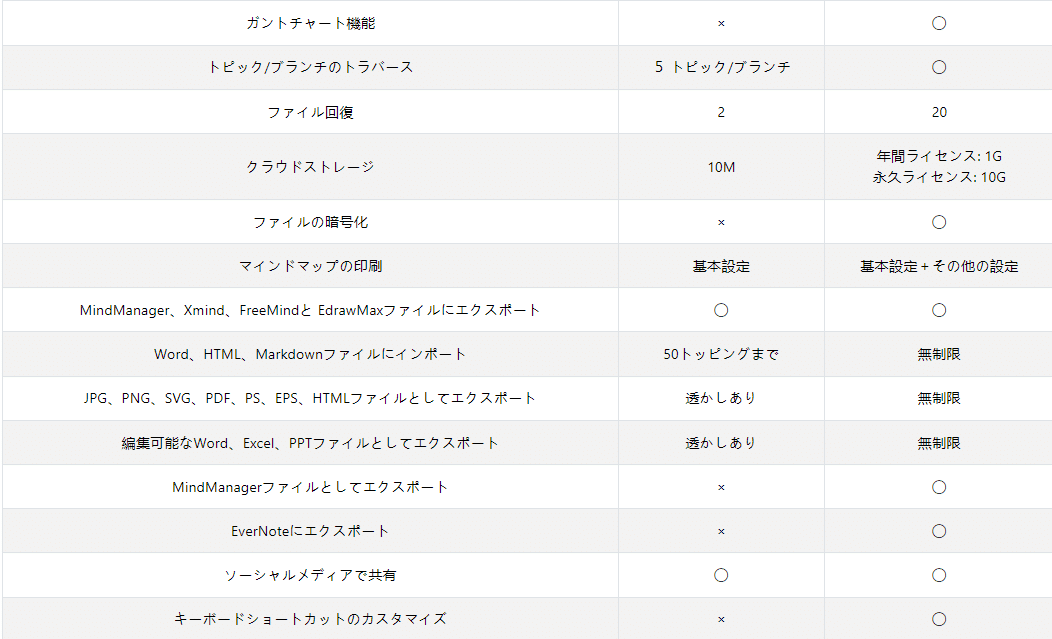The width and height of the screenshot is (1052, 639).
Task: Click the cross mark in ガントチャート機能 row
Action: pos(721,23)
